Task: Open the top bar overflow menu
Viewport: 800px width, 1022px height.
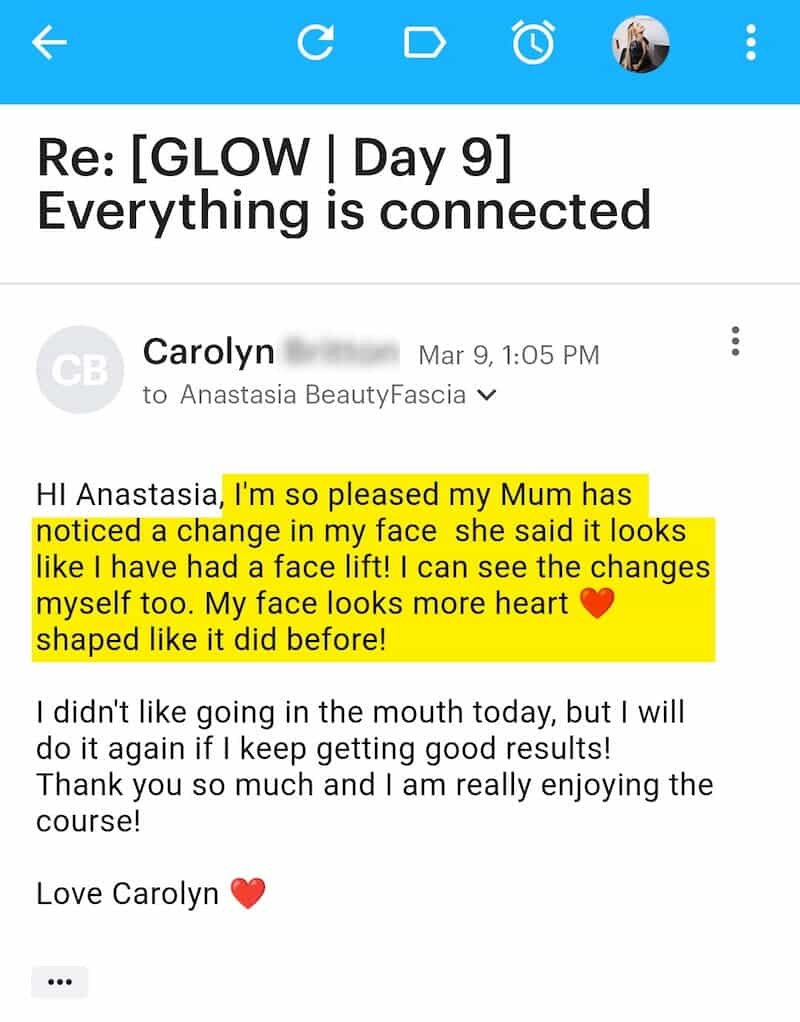Action: coord(751,43)
